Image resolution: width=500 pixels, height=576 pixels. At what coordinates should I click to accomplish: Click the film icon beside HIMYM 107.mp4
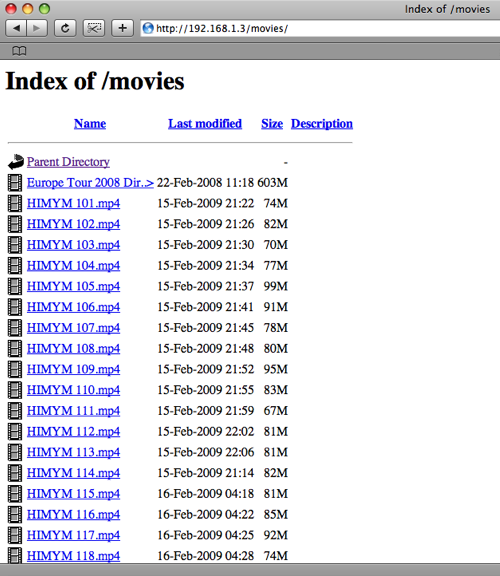coord(15,328)
